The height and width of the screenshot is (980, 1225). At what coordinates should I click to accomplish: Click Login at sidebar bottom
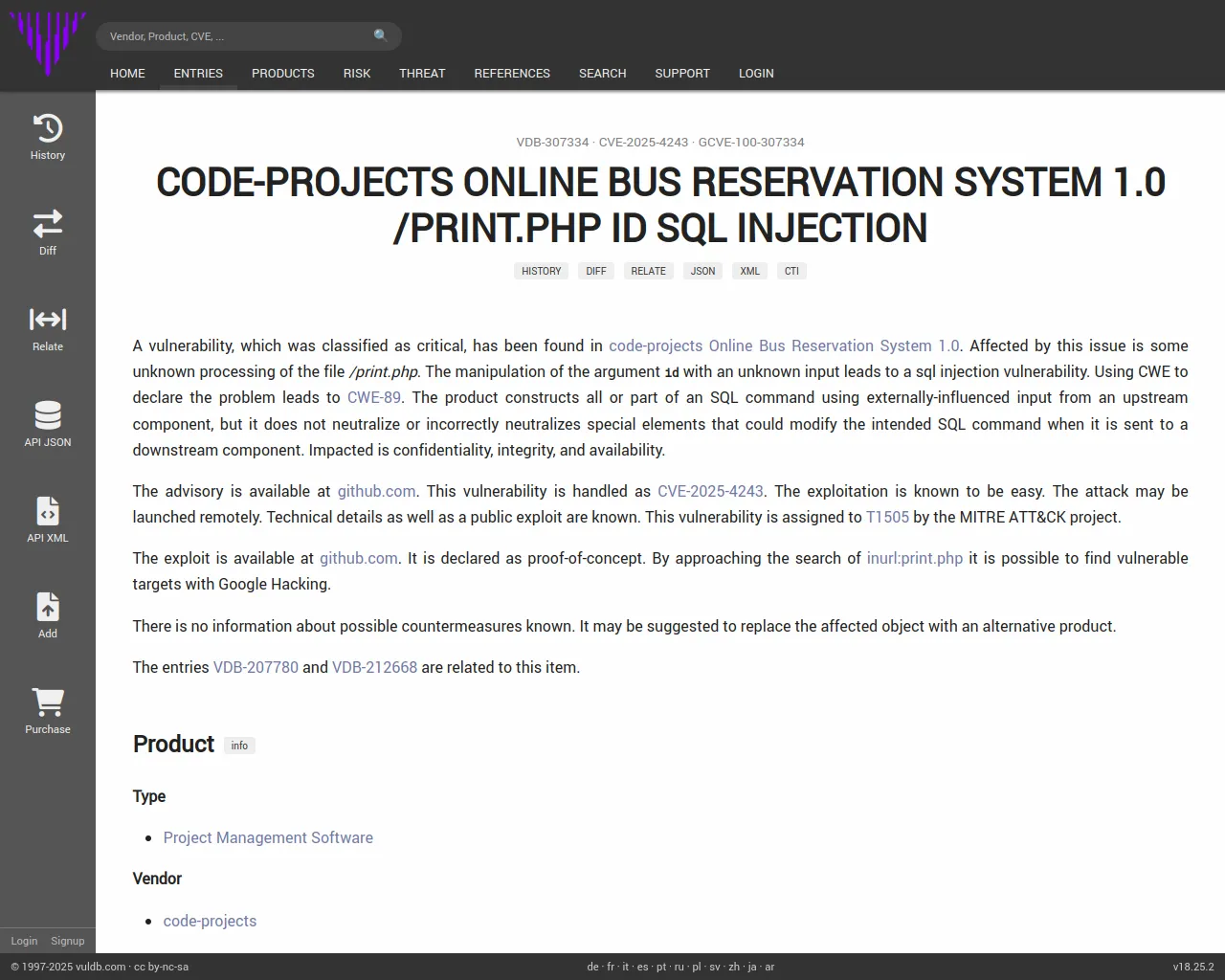coord(24,941)
